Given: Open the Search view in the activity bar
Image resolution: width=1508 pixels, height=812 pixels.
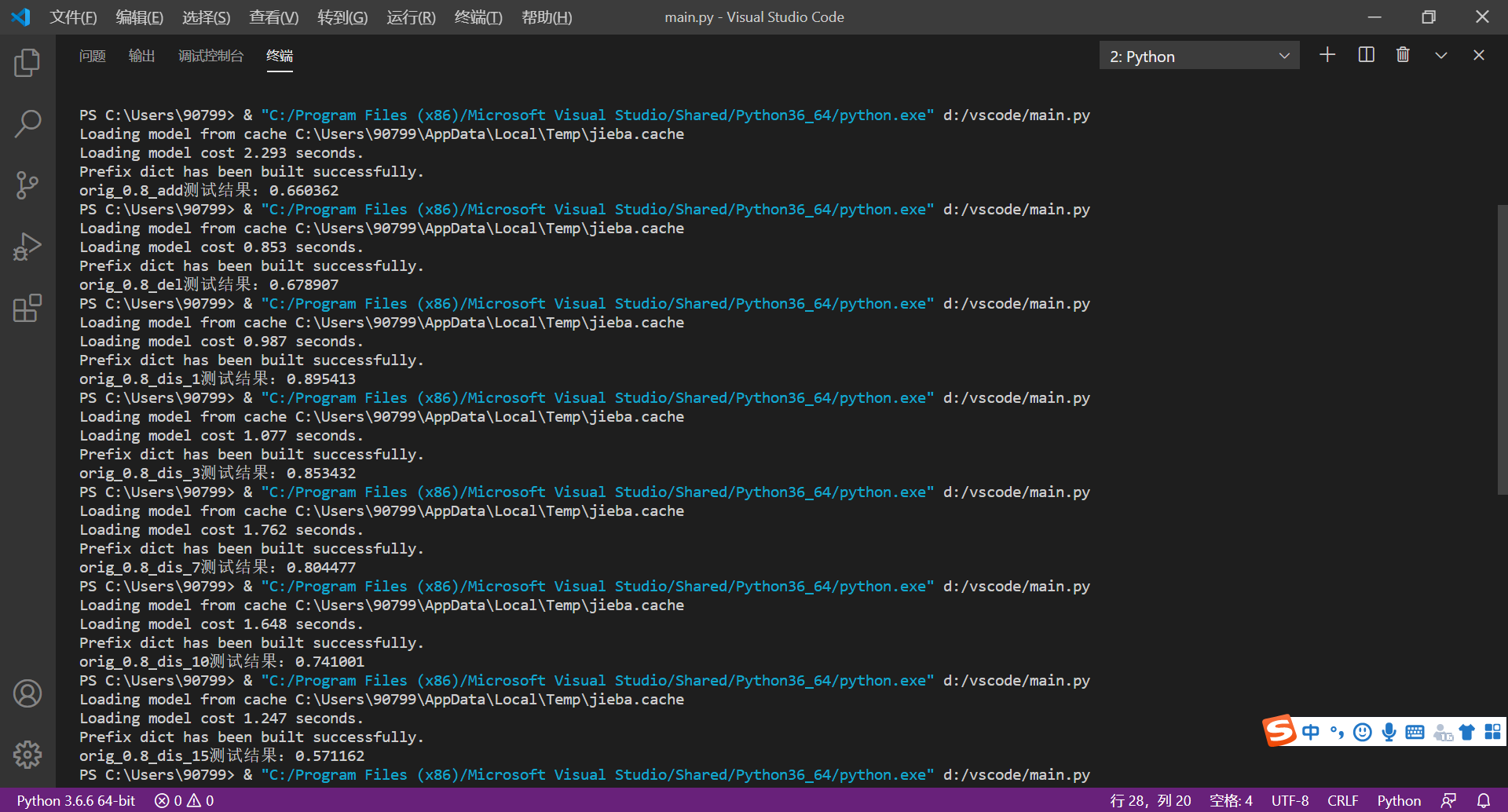Looking at the screenshot, I should (27, 123).
